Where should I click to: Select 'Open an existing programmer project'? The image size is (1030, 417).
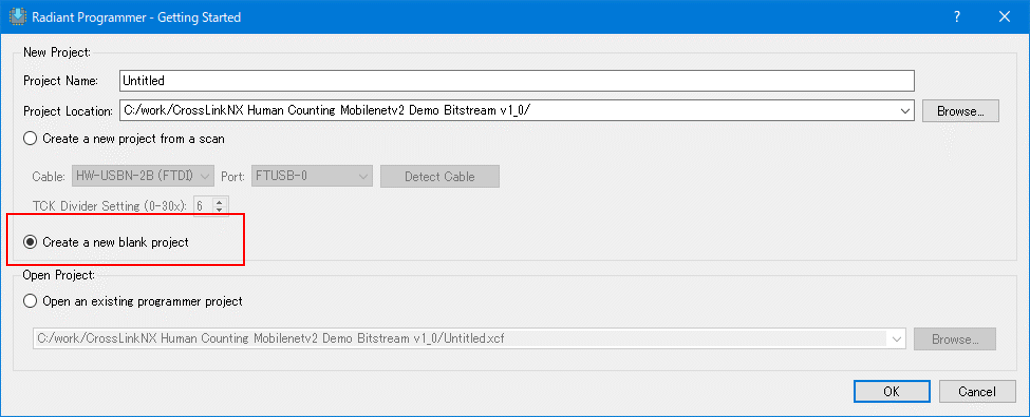pyautogui.click(x=133, y=301)
